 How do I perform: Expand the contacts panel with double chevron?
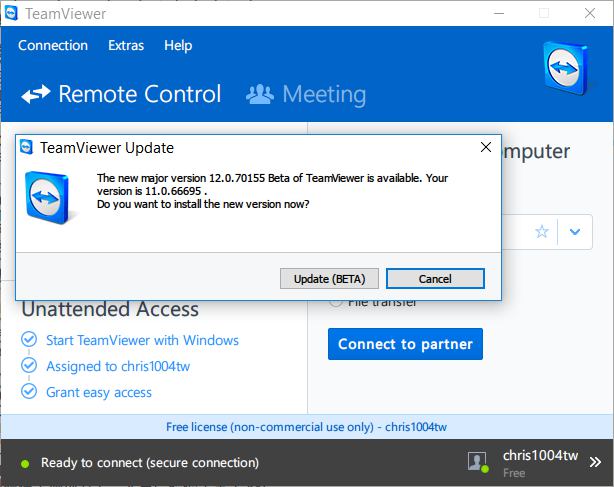click(595, 462)
